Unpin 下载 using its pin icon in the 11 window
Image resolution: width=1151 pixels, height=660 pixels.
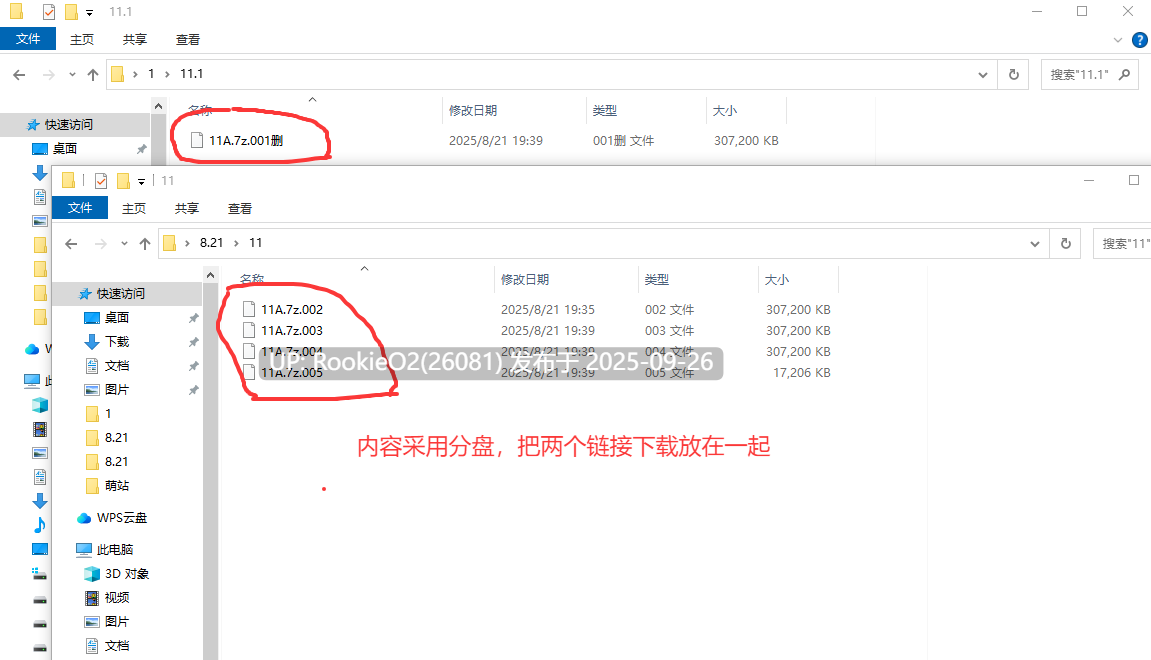[193, 342]
